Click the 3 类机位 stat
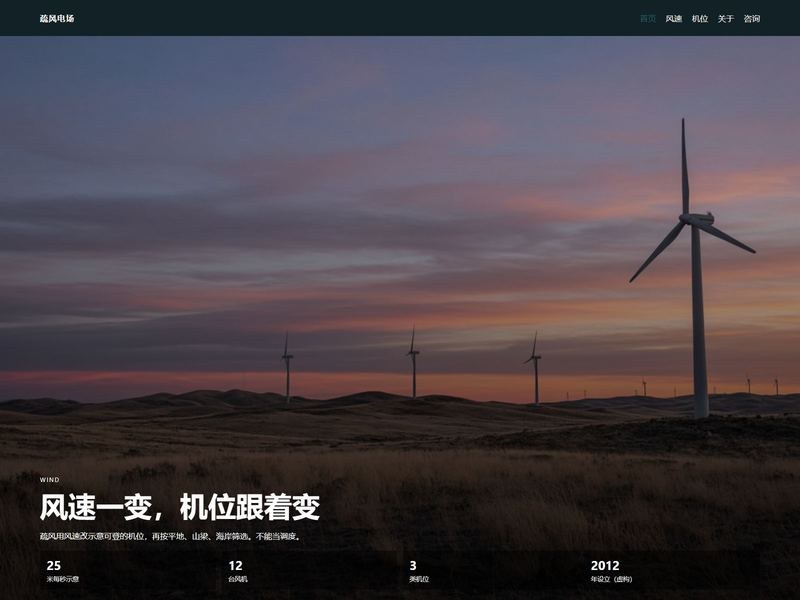800x600 pixels. (x=491, y=571)
